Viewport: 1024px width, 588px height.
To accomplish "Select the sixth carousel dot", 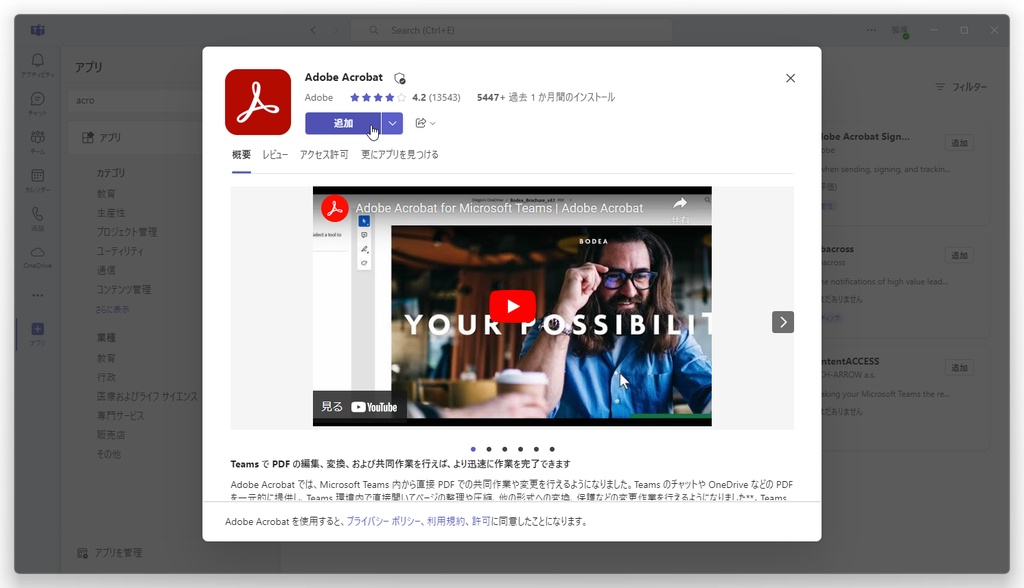I will point(552,449).
